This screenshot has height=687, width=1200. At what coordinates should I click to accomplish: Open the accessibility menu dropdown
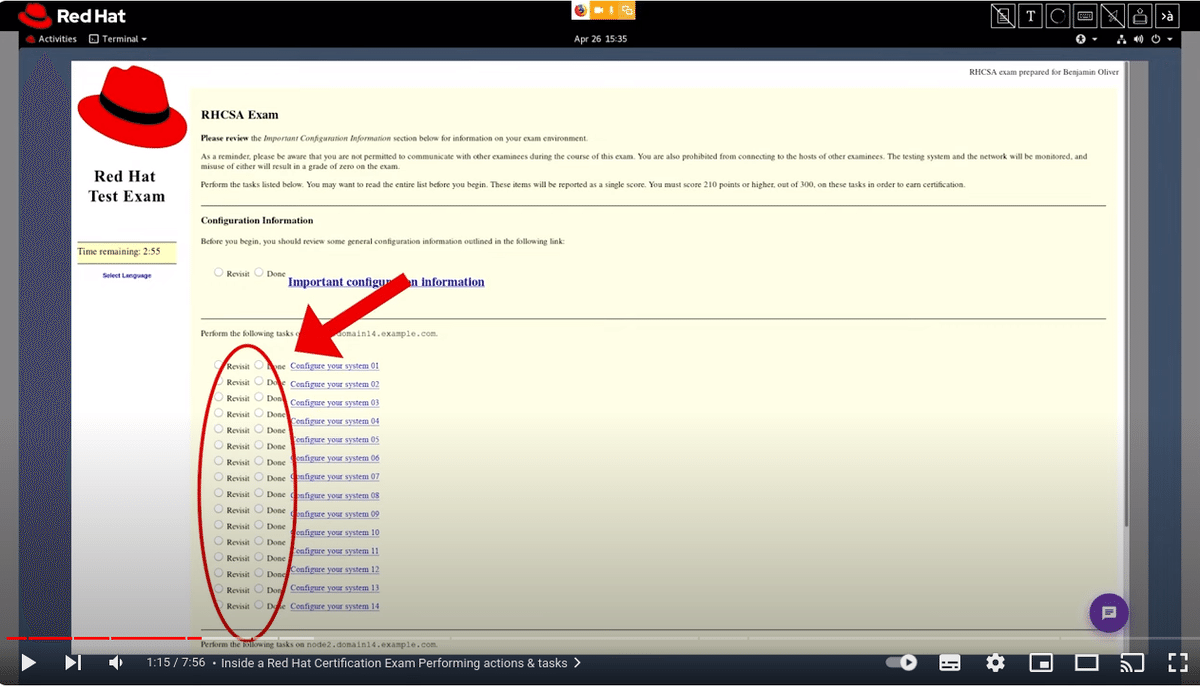click(1086, 39)
